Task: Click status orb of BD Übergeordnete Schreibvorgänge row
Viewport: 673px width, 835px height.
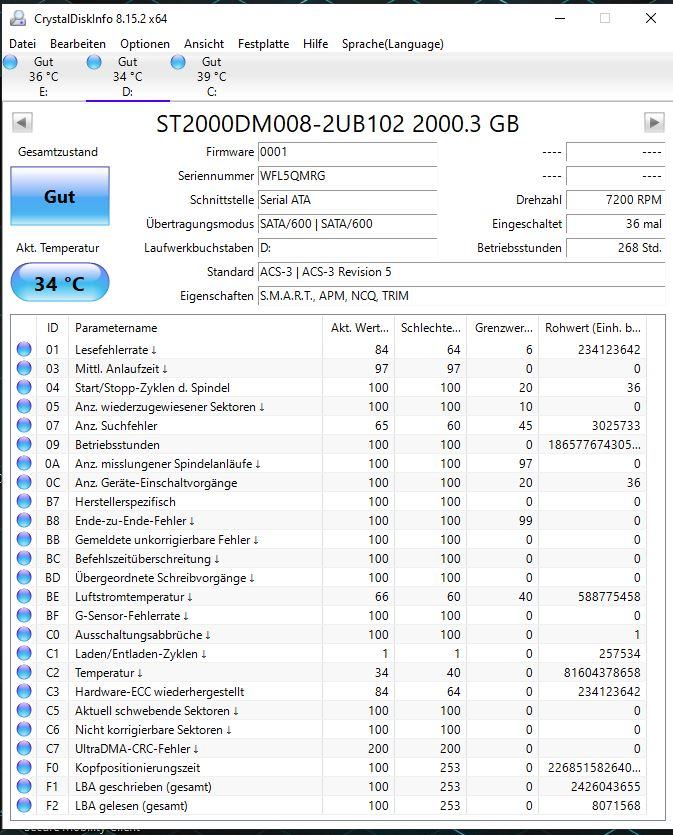Action: coord(24,577)
